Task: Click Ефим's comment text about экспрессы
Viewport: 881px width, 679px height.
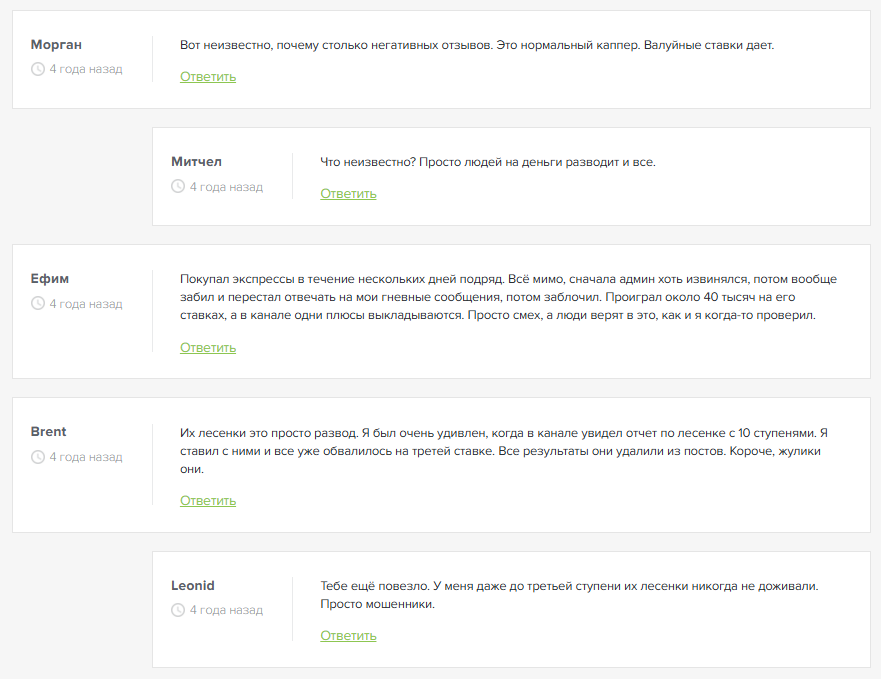Action: pyautogui.click(x=508, y=297)
